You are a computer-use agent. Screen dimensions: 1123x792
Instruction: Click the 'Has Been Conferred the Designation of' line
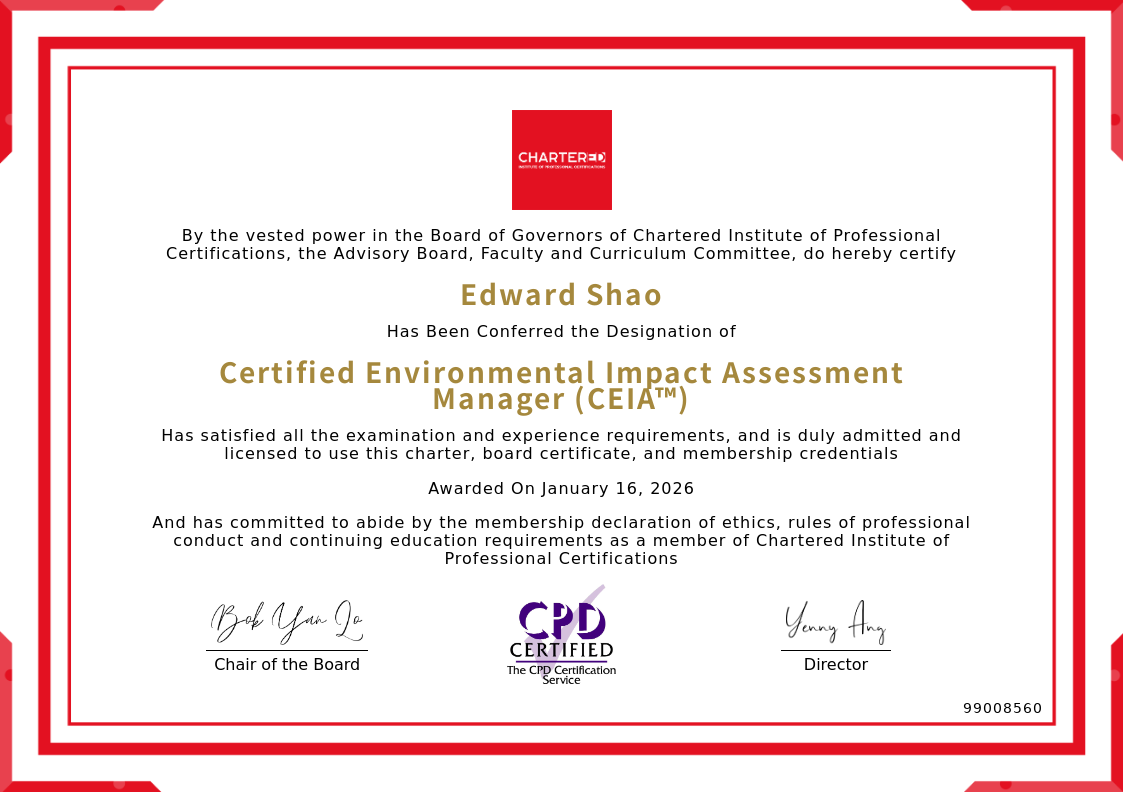[x=561, y=331]
